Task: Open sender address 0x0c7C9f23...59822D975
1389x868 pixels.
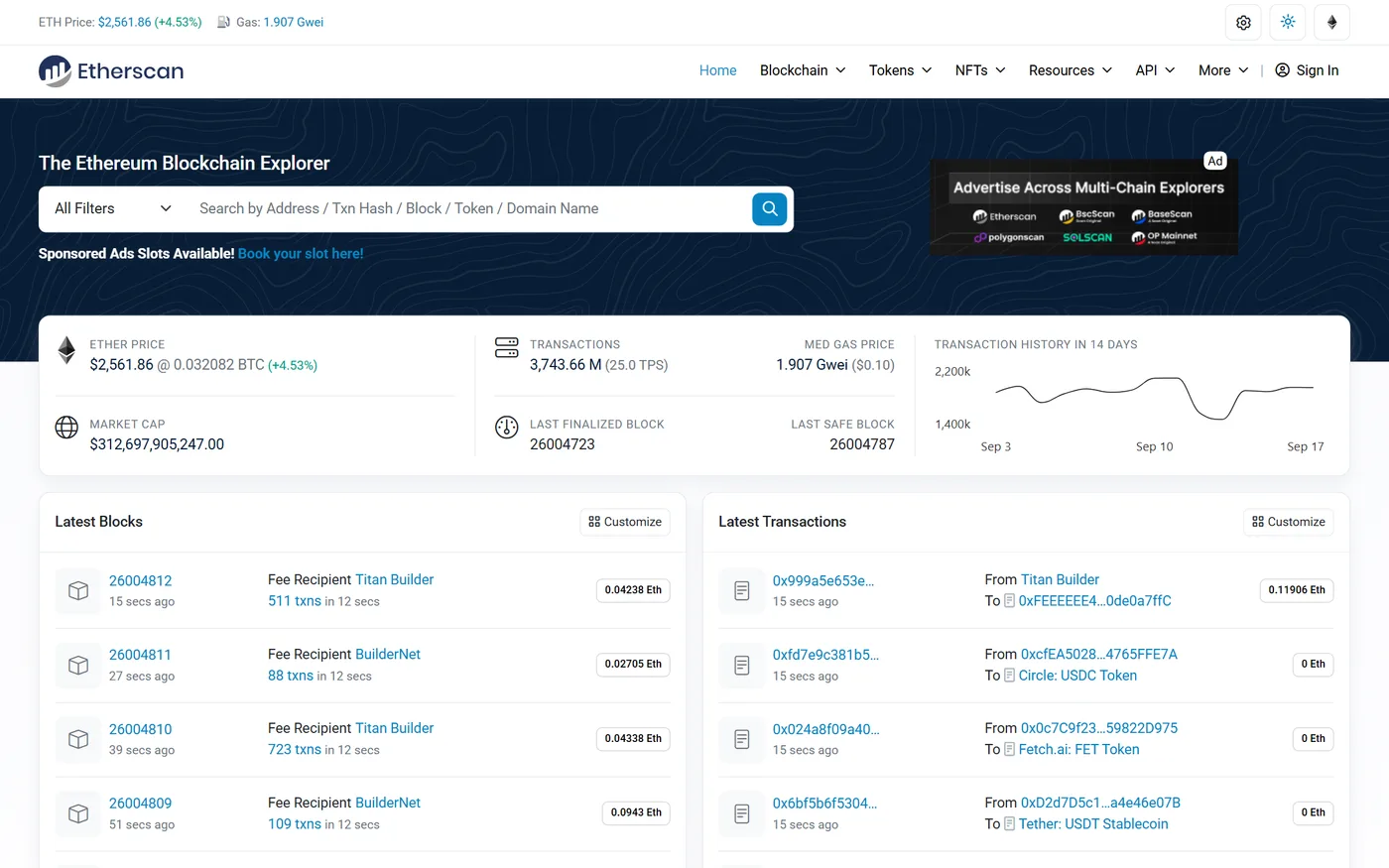Action: coord(1099,728)
